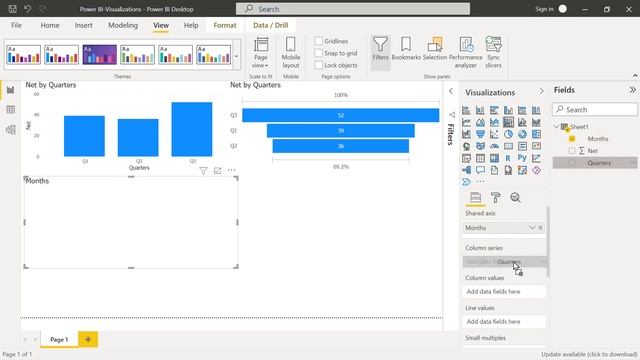Image resolution: width=640 pixels, height=360 pixels.
Task: Uncheck the Months field checkbox
Action: coord(572,139)
